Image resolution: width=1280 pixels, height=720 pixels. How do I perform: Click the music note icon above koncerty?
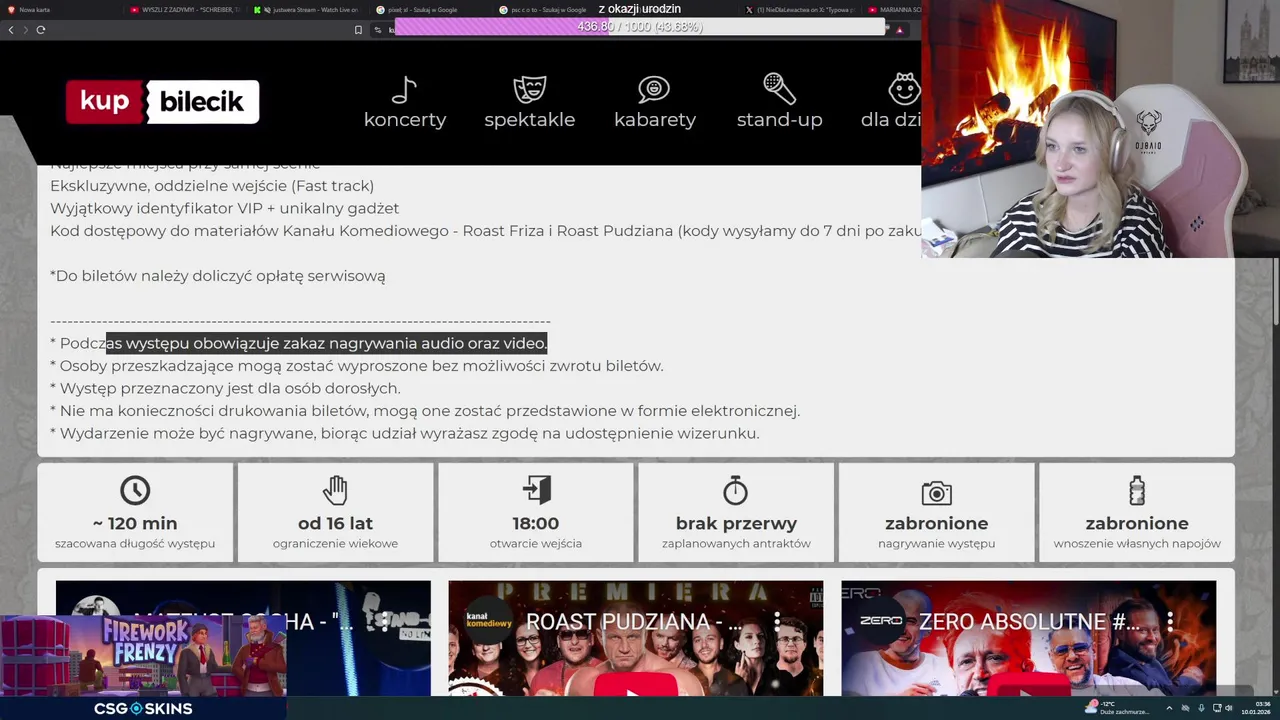click(404, 89)
